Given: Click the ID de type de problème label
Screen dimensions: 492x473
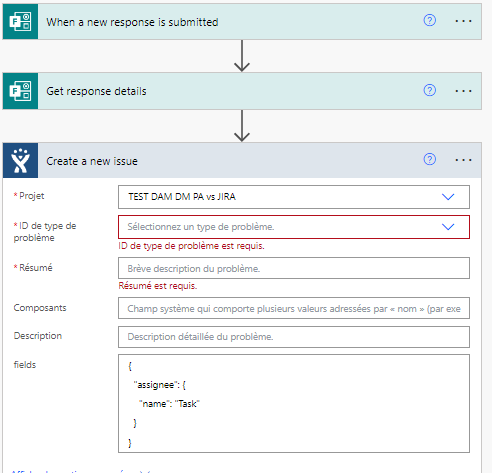Looking at the screenshot, I should pyautogui.click(x=45, y=232).
